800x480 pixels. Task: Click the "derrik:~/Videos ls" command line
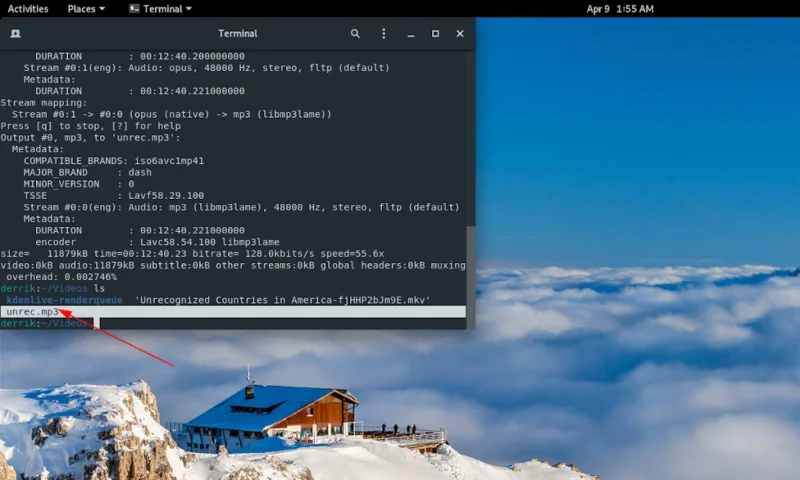pyautogui.click(x=53, y=289)
